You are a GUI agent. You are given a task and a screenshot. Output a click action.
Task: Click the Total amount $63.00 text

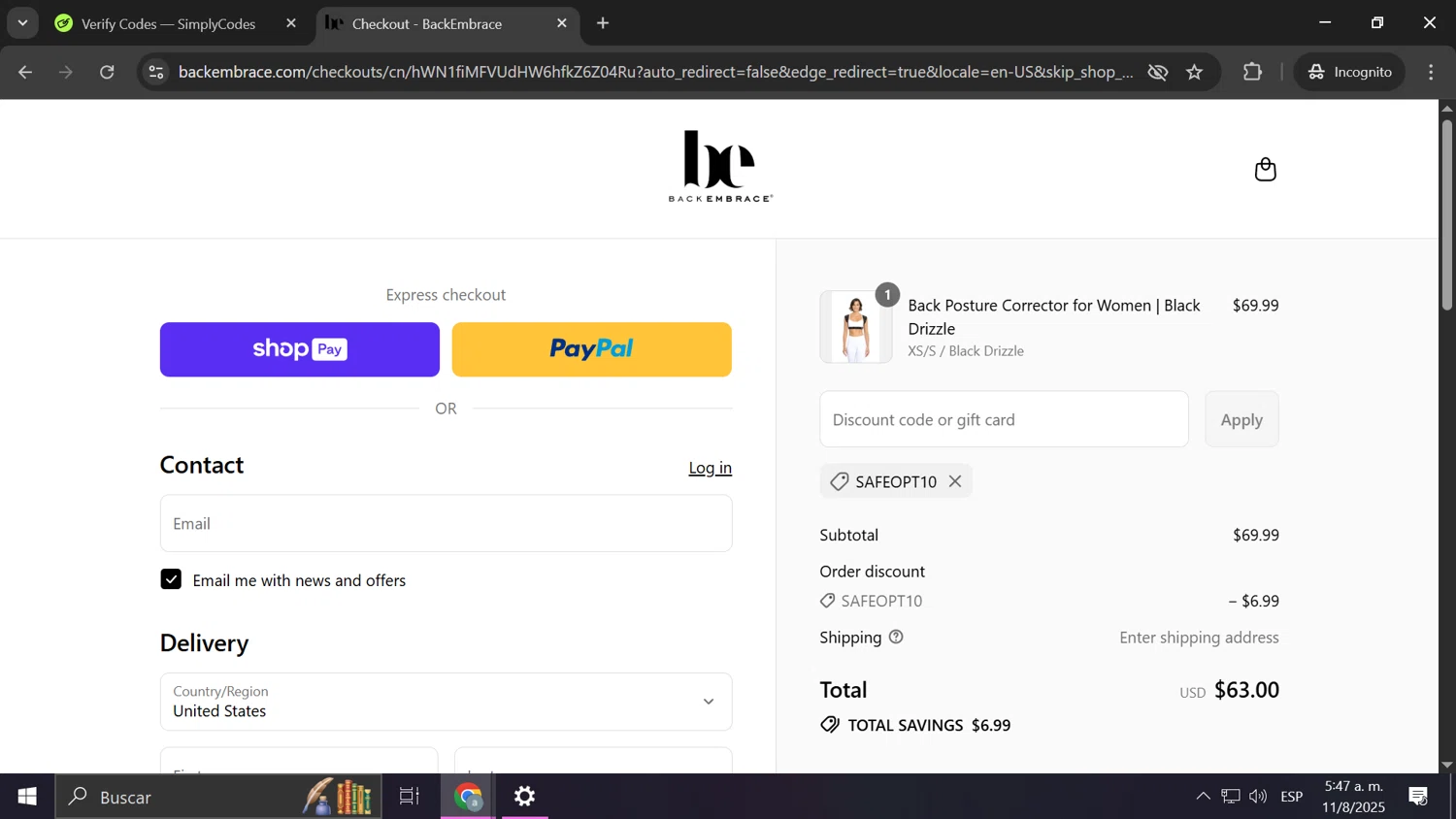coord(1246,690)
